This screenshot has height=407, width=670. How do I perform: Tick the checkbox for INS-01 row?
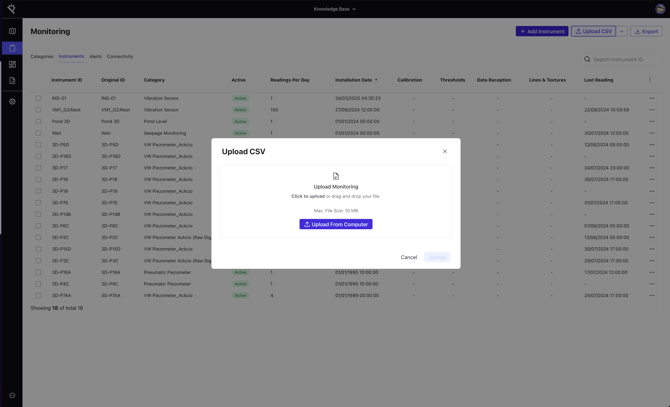(x=38, y=98)
